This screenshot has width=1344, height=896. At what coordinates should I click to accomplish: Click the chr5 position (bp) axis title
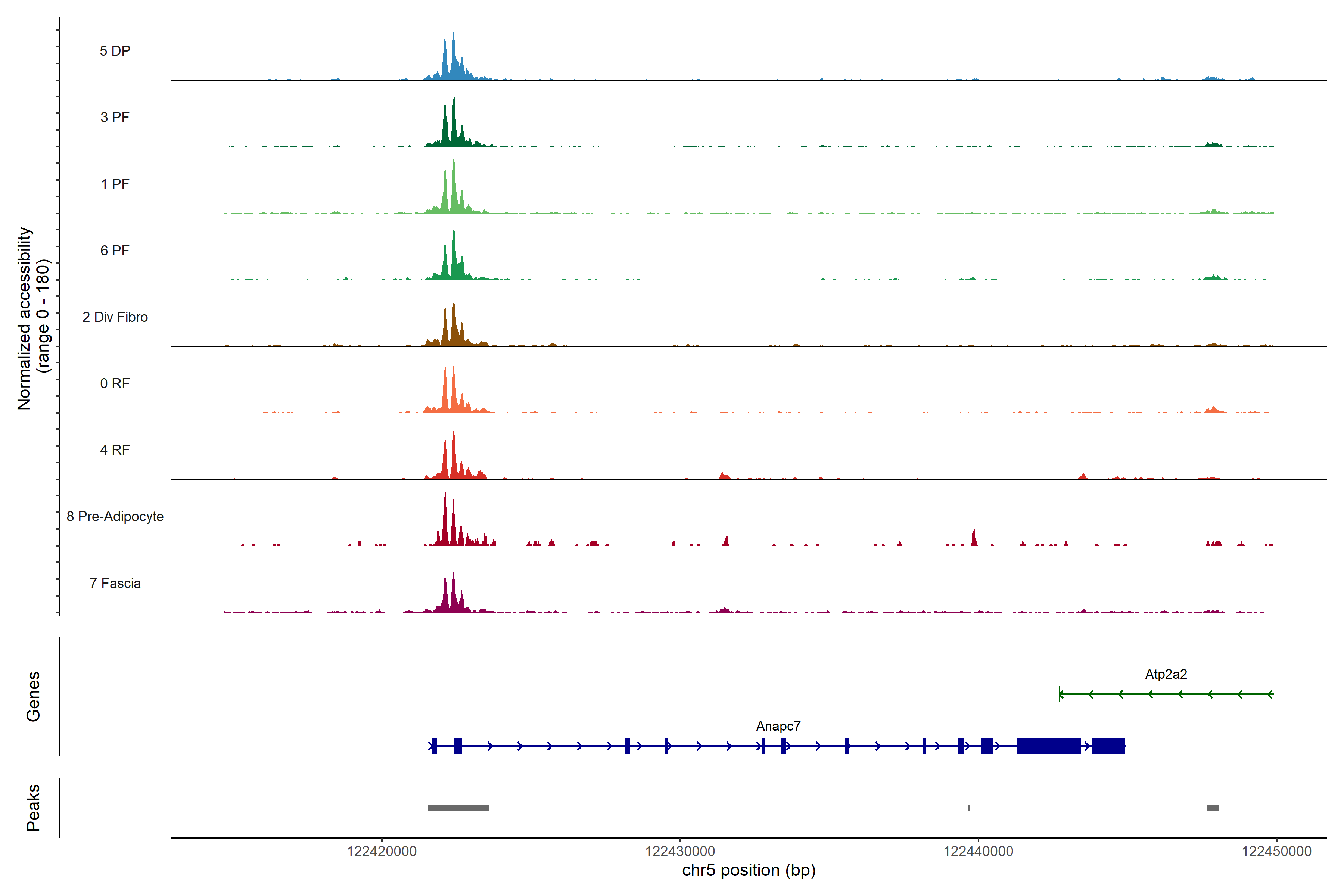click(749, 870)
